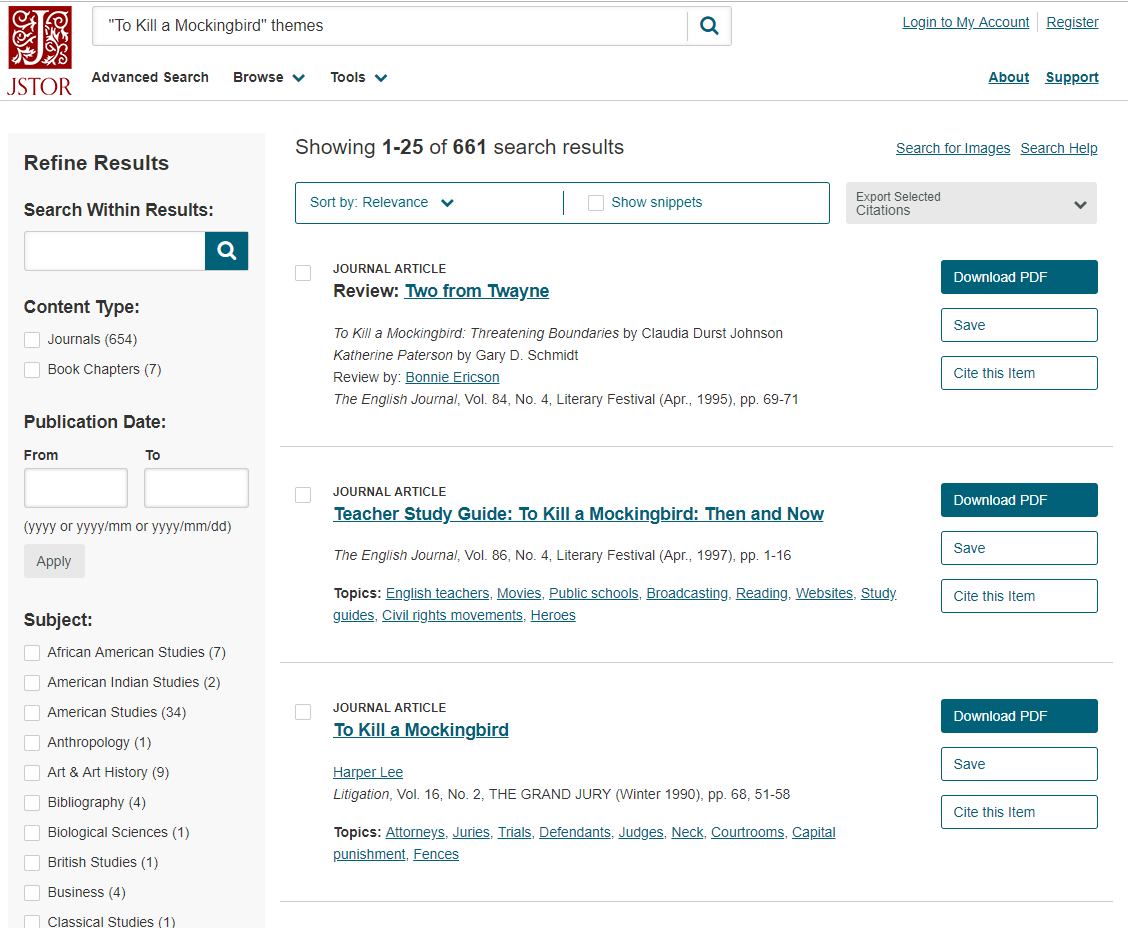Open the Login to My Account link
Screen dimensions: 1128x928
[x=965, y=23]
